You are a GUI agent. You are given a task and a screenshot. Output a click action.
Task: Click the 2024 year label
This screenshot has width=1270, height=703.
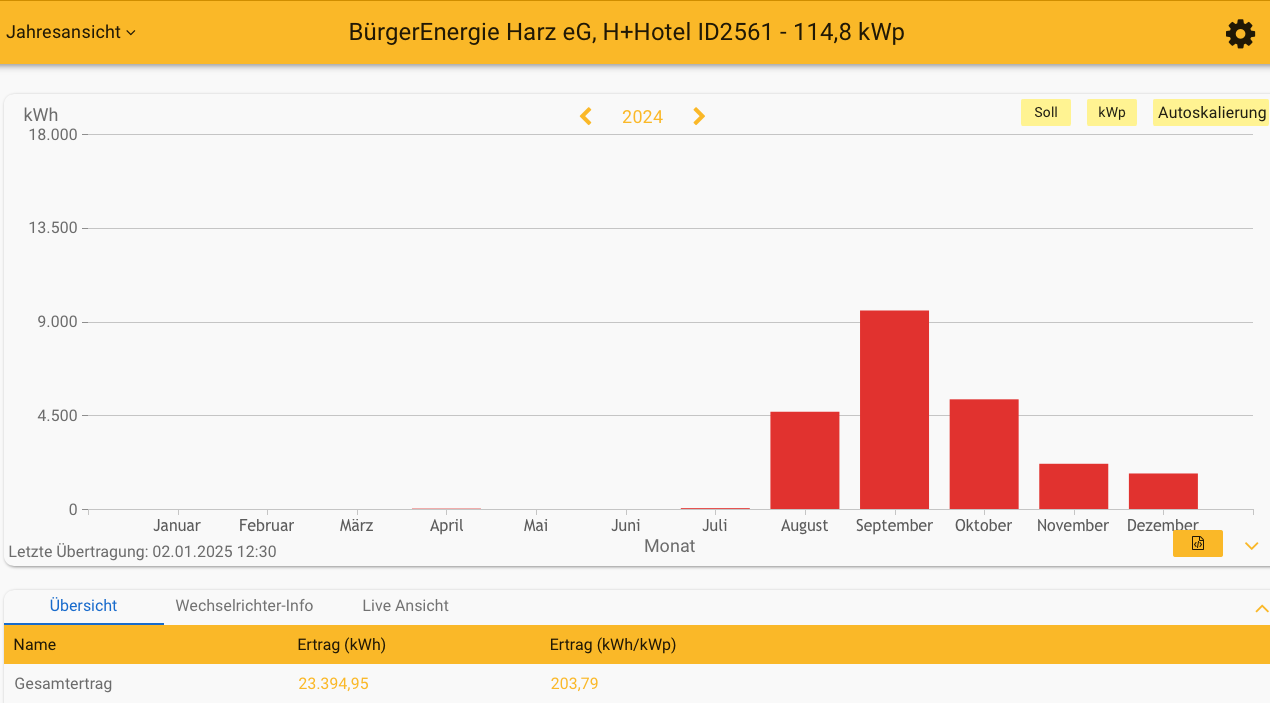[642, 116]
